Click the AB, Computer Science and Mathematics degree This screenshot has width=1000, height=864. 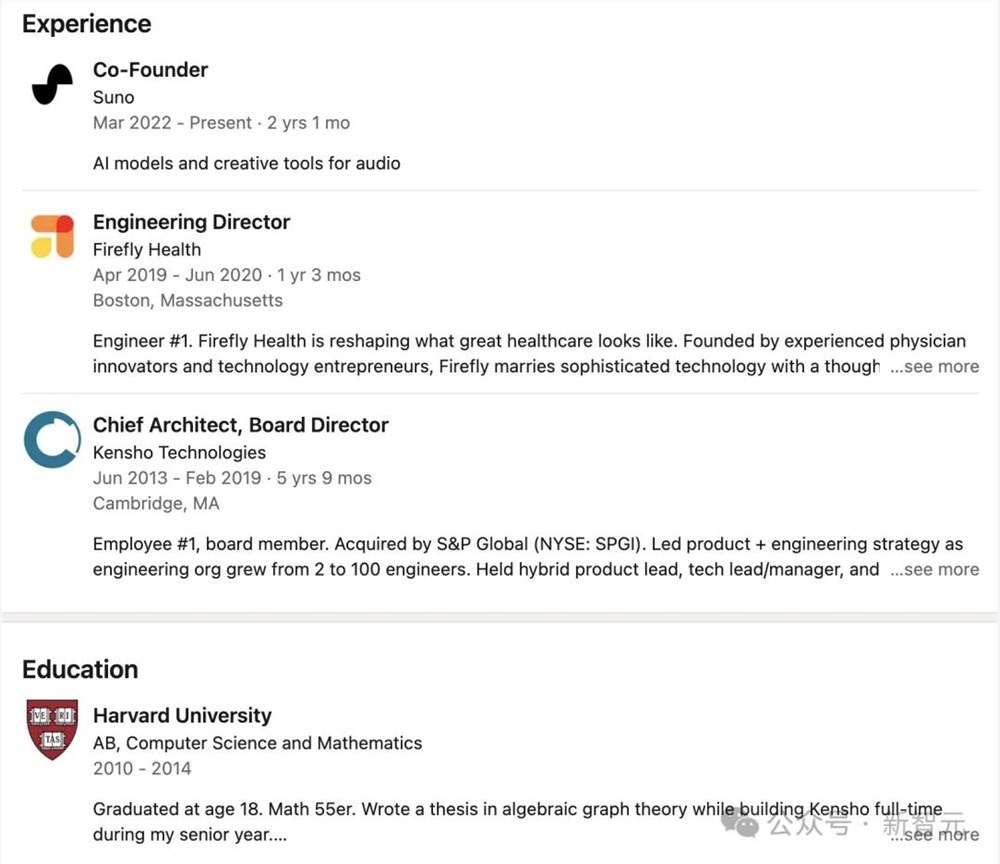click(x=257, y=743)
